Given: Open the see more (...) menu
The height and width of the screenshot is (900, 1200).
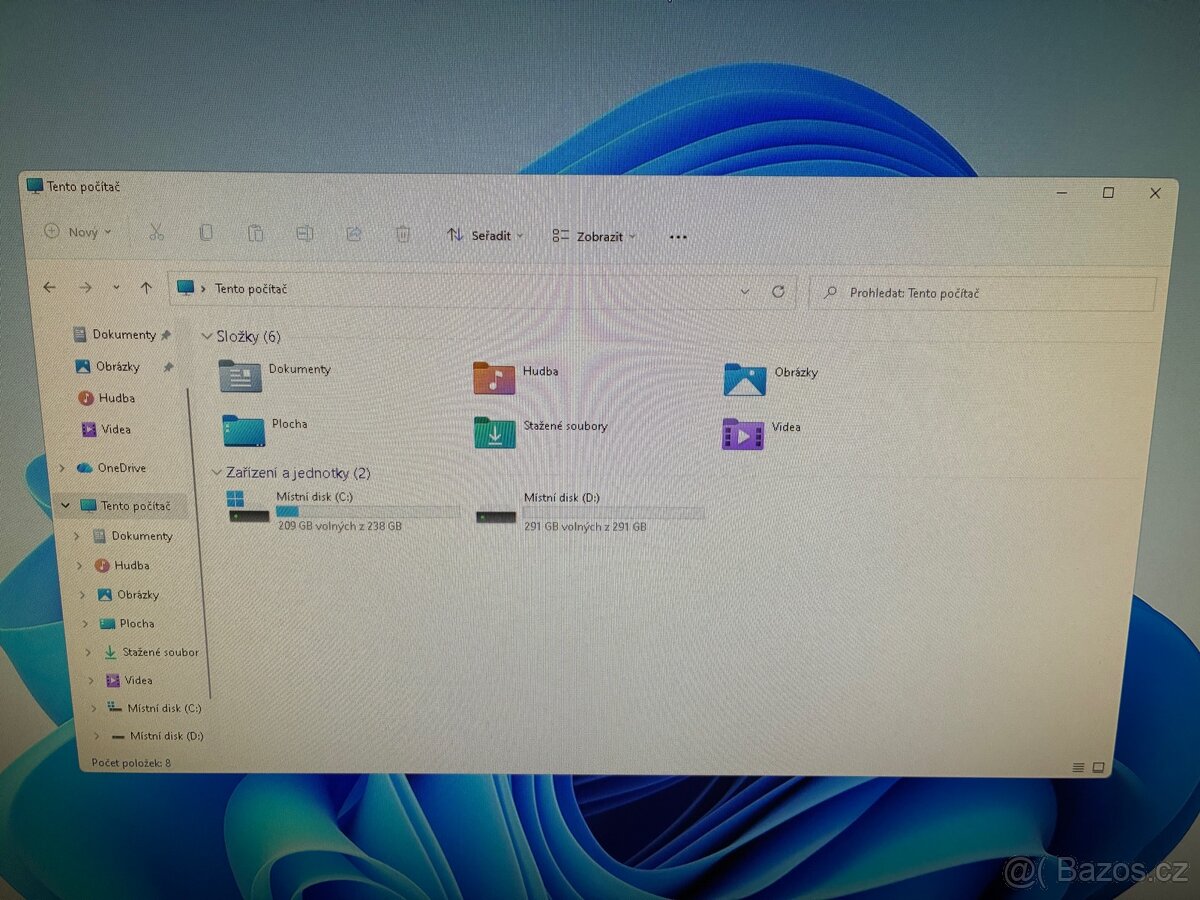Looking at the screenshot, I should pyautogui.click(x=678, y=236).
